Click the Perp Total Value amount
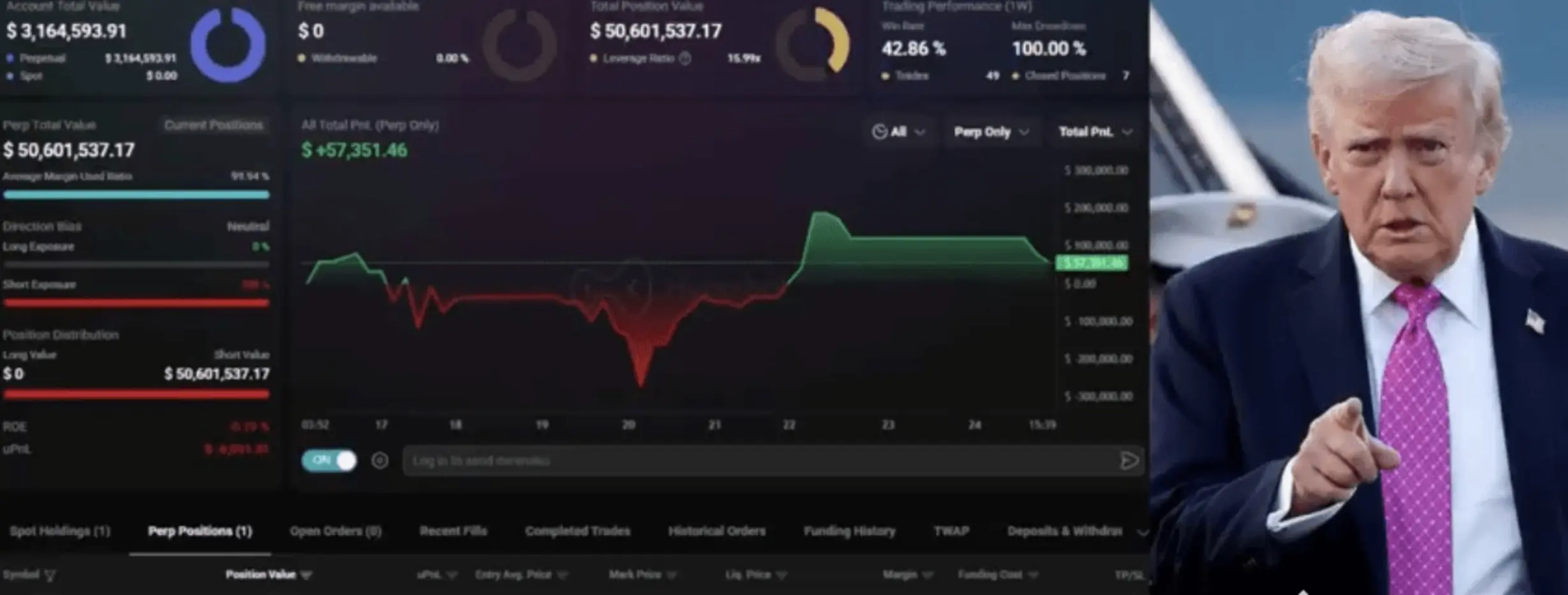Screen dimensions: 1568x595 [x=69, y=151]
